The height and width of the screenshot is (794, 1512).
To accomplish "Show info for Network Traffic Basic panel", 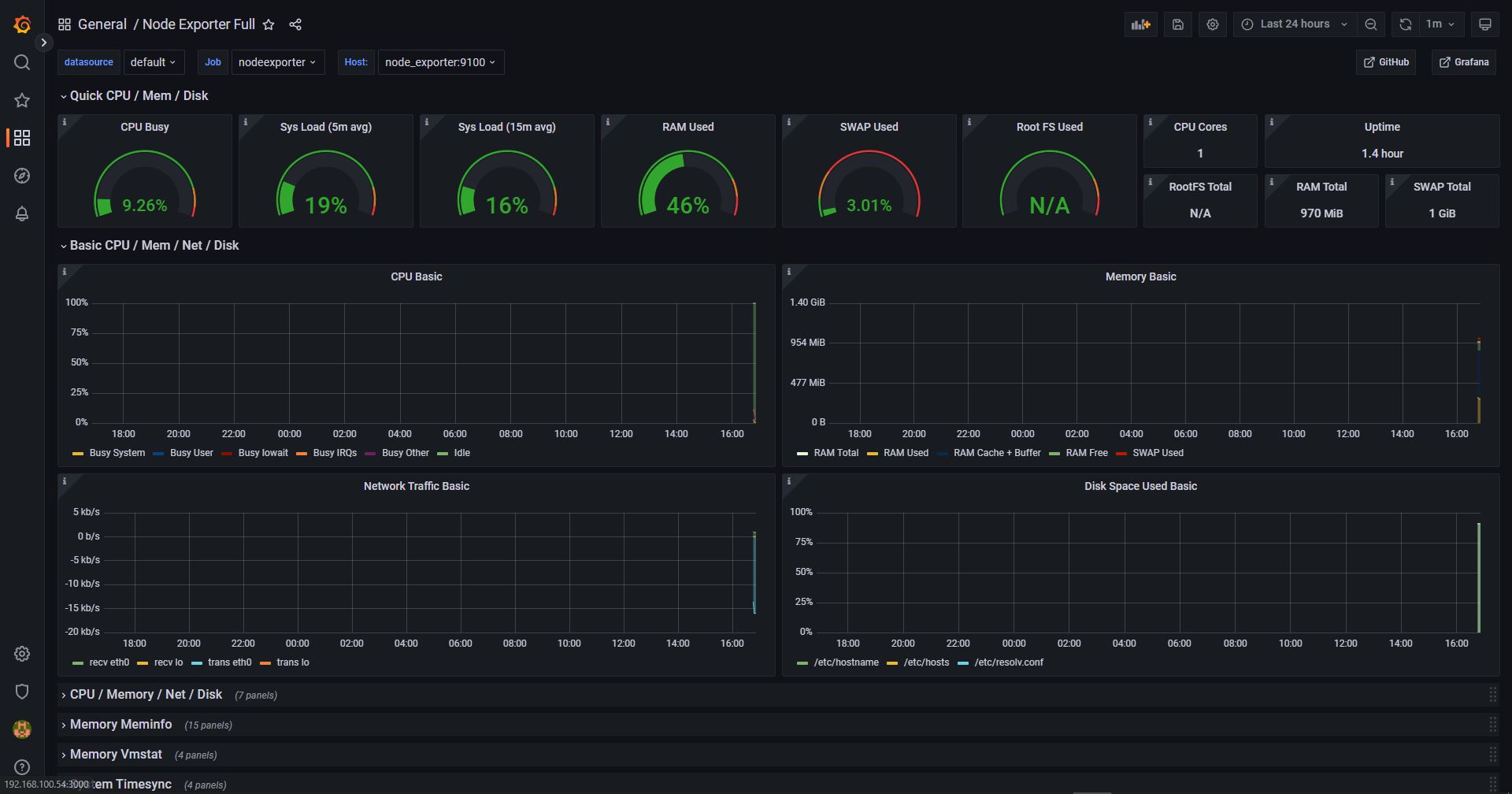I will click(x=65, y=481).
